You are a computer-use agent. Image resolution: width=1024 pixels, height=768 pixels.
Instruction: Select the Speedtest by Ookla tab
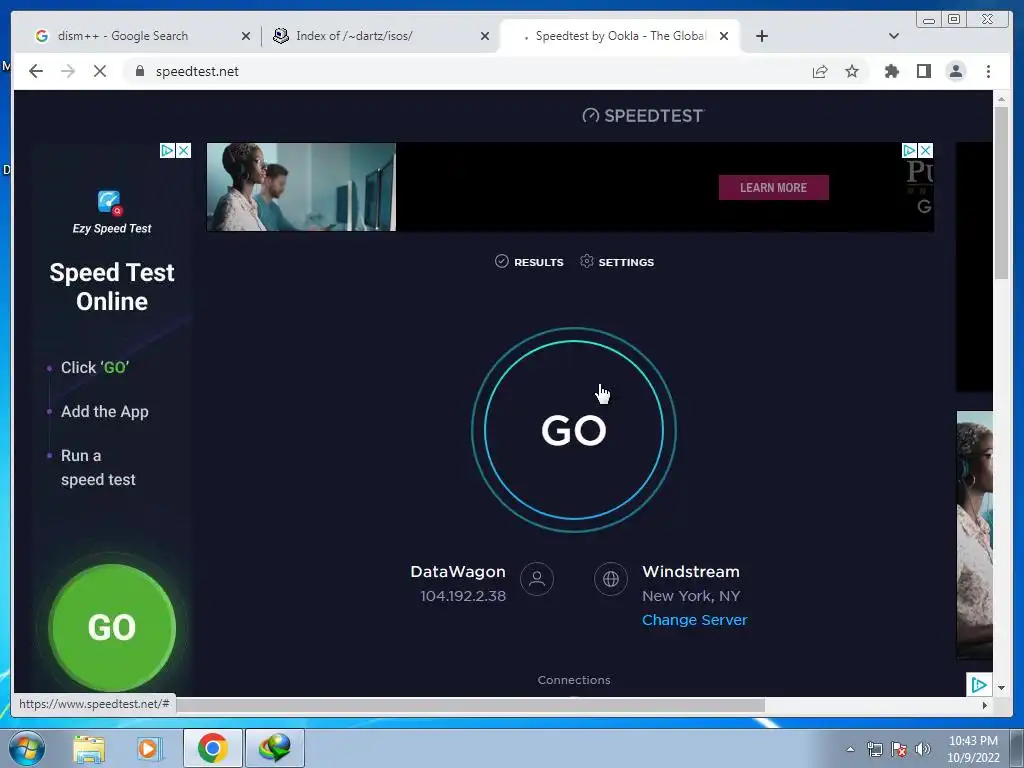pos(614,36)
